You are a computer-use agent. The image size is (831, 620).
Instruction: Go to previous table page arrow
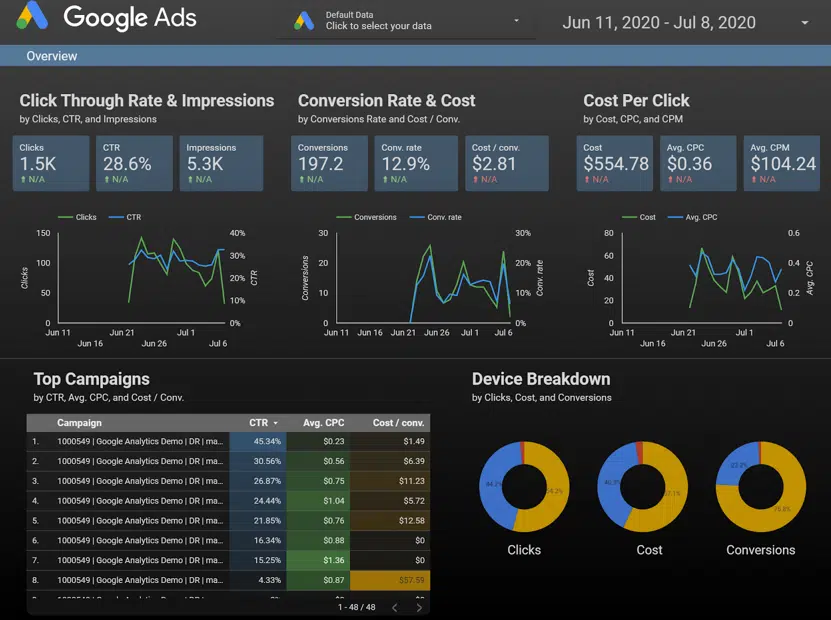395,607
